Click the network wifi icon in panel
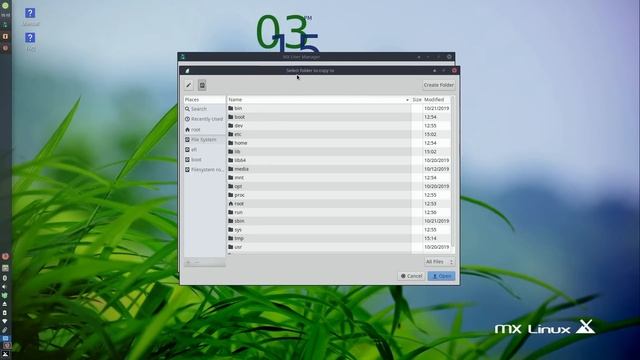This screenshot has height=360, width=640. pos(4,321)
